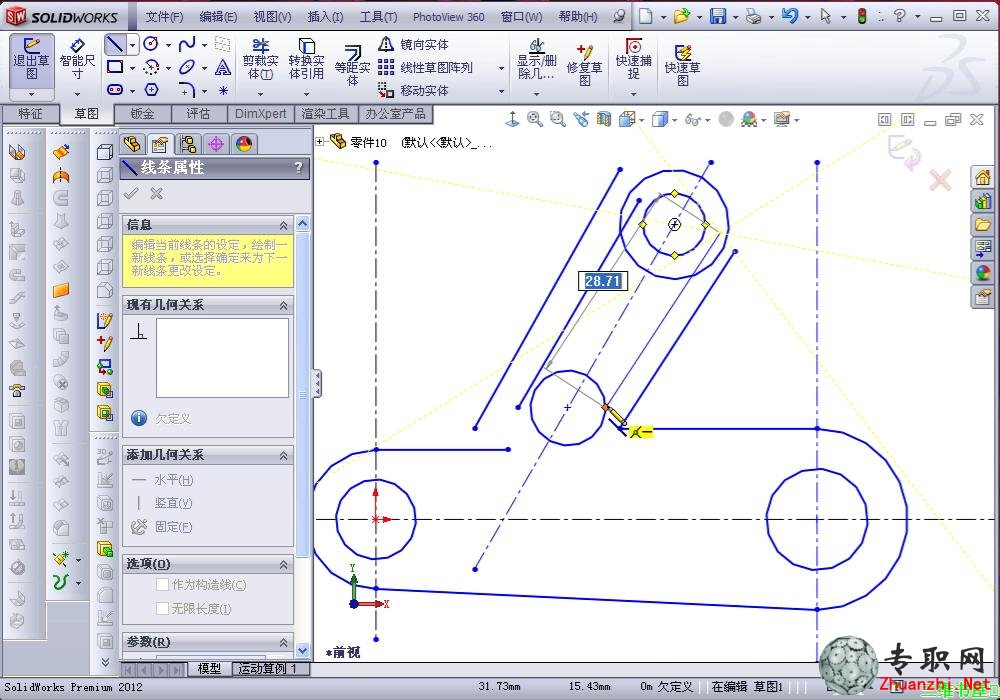This screenshot has width=1000, height=700.
Task: Click the red X sketch cancel corner icon
Action: (x=940, y=180)
